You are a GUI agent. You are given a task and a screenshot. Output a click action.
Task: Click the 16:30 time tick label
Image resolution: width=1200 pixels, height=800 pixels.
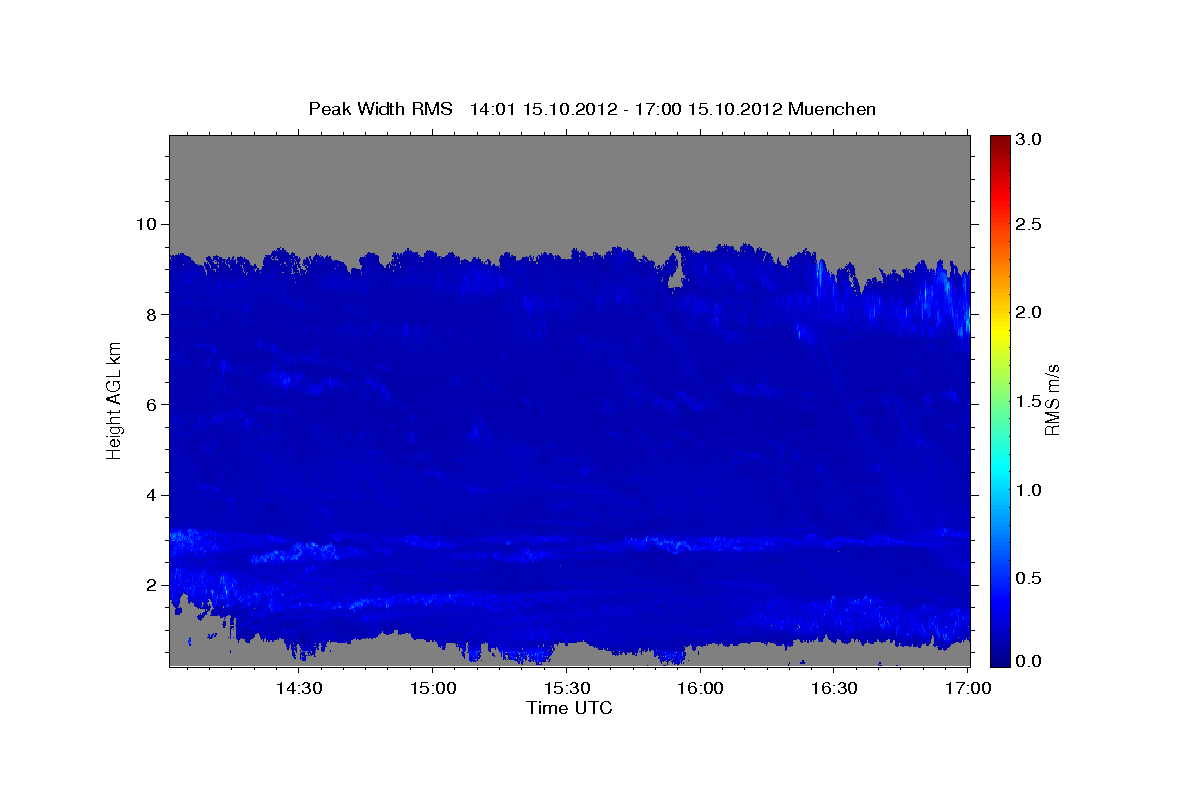tap(834, 688)
